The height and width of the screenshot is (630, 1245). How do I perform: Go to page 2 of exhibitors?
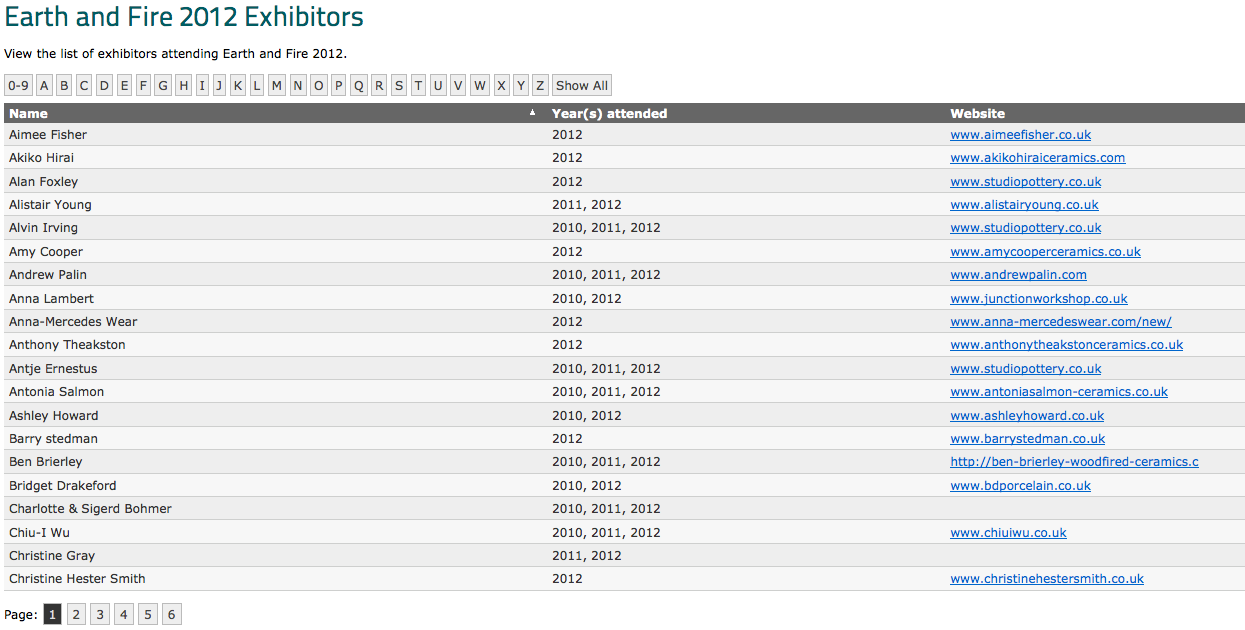click(76, 614)
